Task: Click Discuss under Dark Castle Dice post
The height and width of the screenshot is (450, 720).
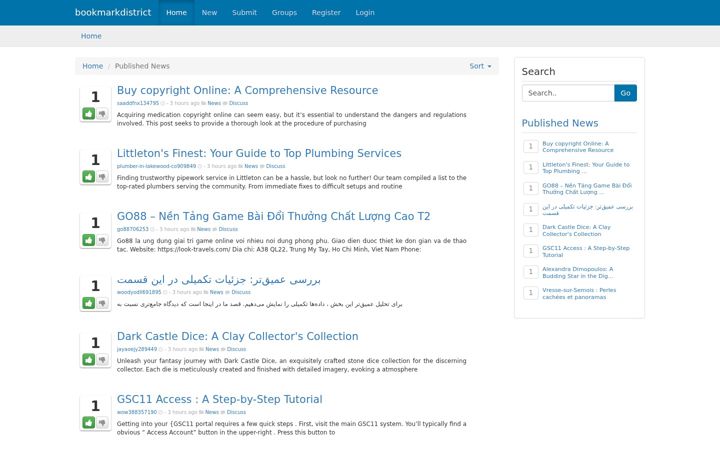Action: (x=236, y=349)
